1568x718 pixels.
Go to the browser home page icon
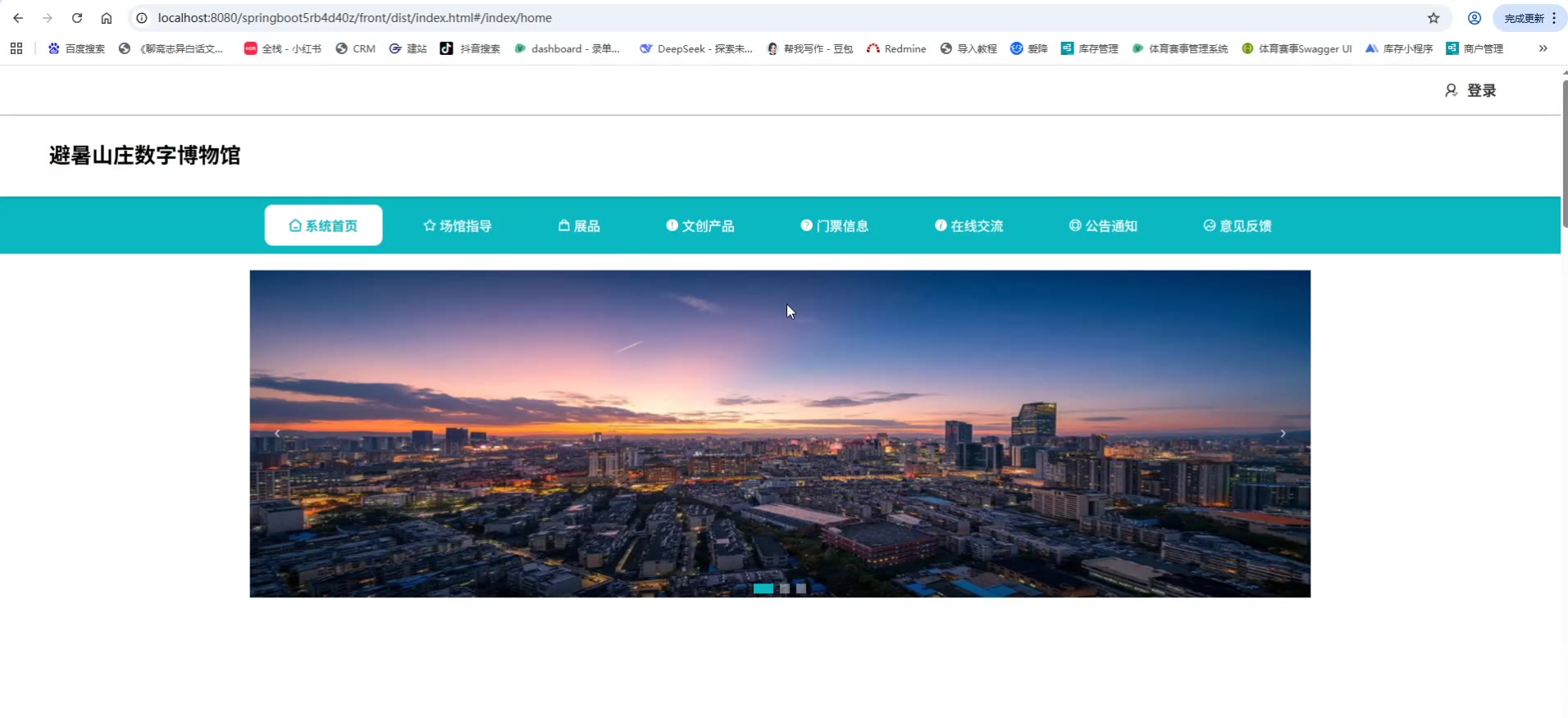point(107,18)
